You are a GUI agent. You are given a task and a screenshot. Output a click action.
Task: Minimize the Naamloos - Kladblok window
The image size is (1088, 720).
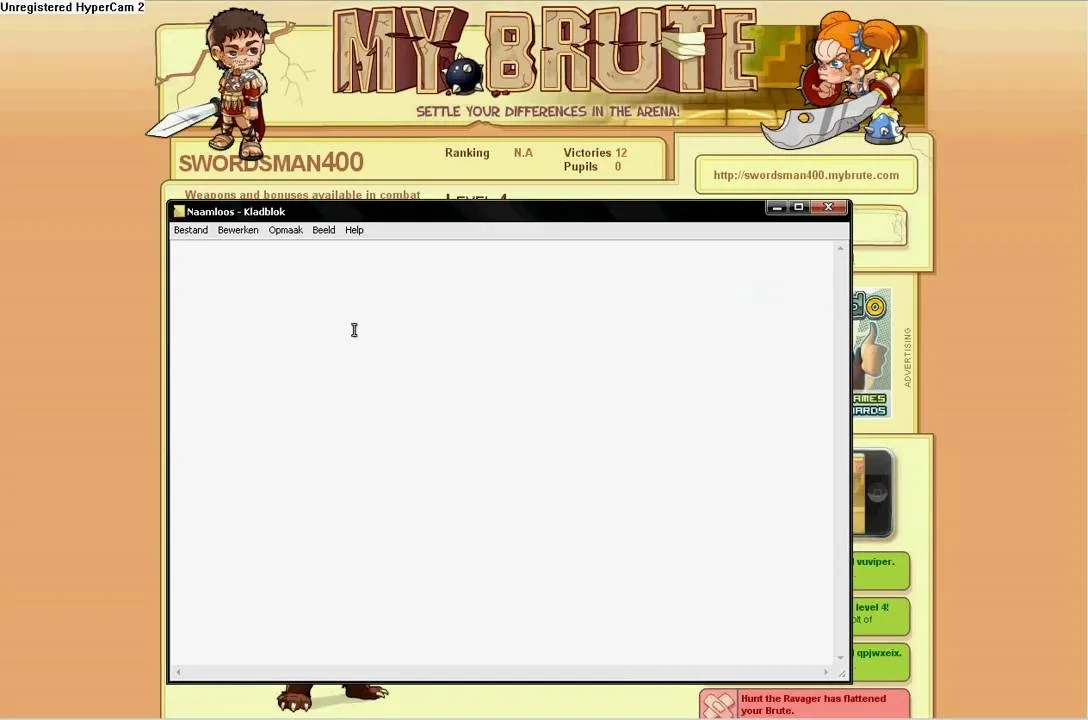[x=777, y=207]
